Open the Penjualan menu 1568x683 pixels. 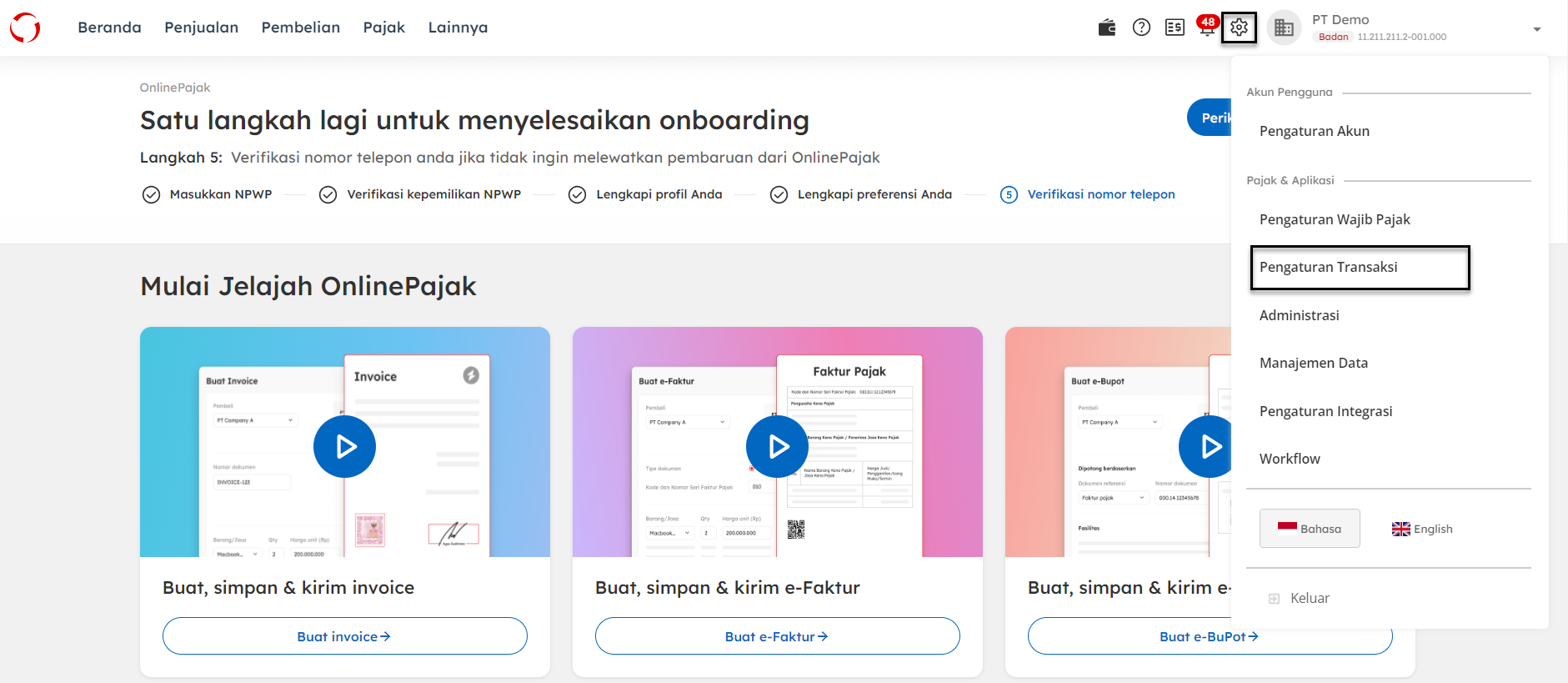click(201, 28)
